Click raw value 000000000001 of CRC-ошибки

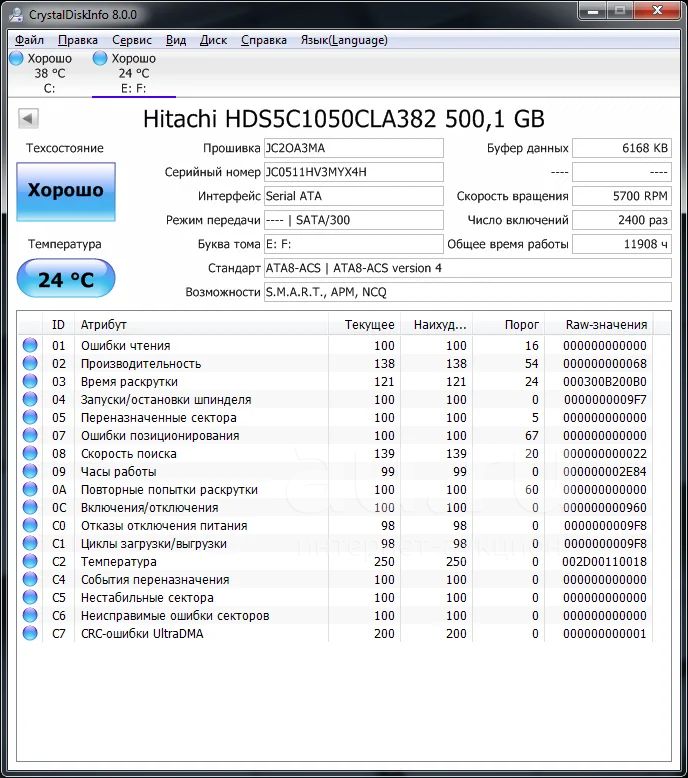point(605,634)
